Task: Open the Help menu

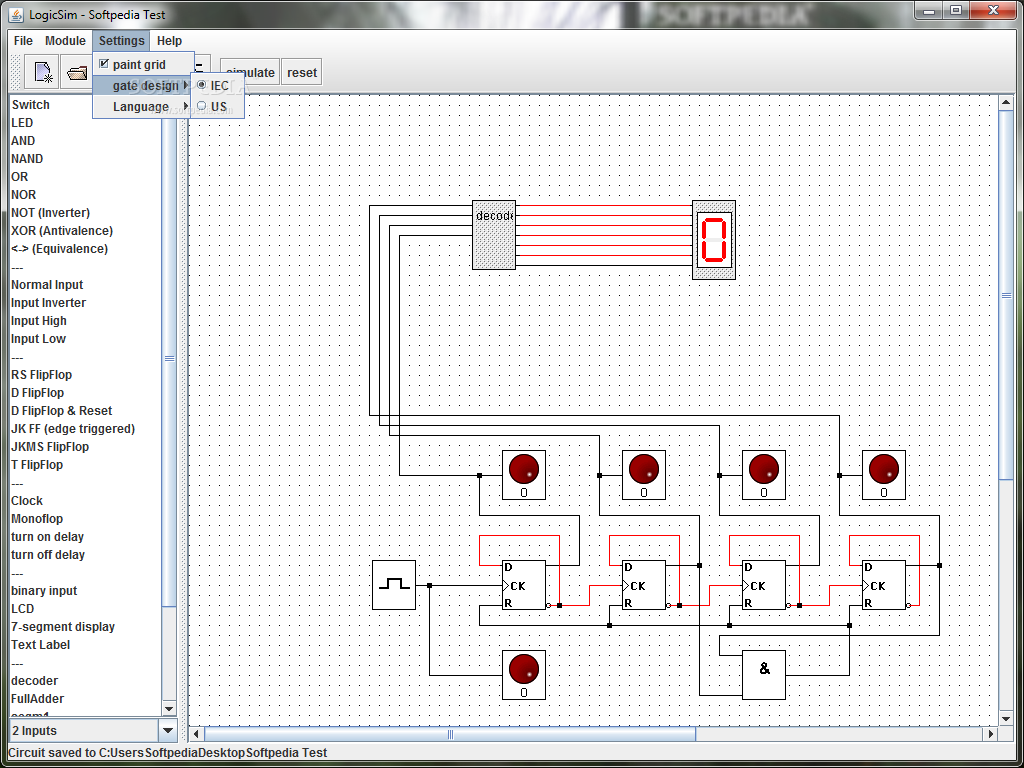Action: (x=170, y=40)
